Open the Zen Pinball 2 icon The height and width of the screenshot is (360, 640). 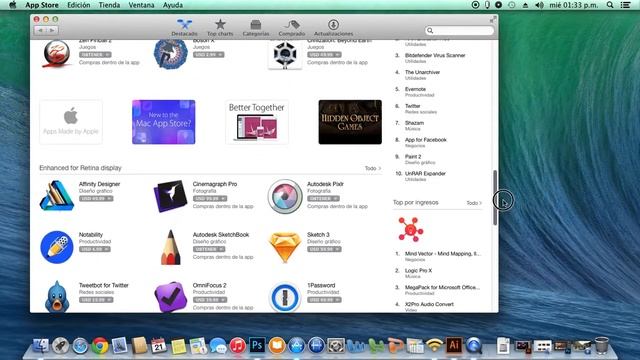[x=57, y=53]
